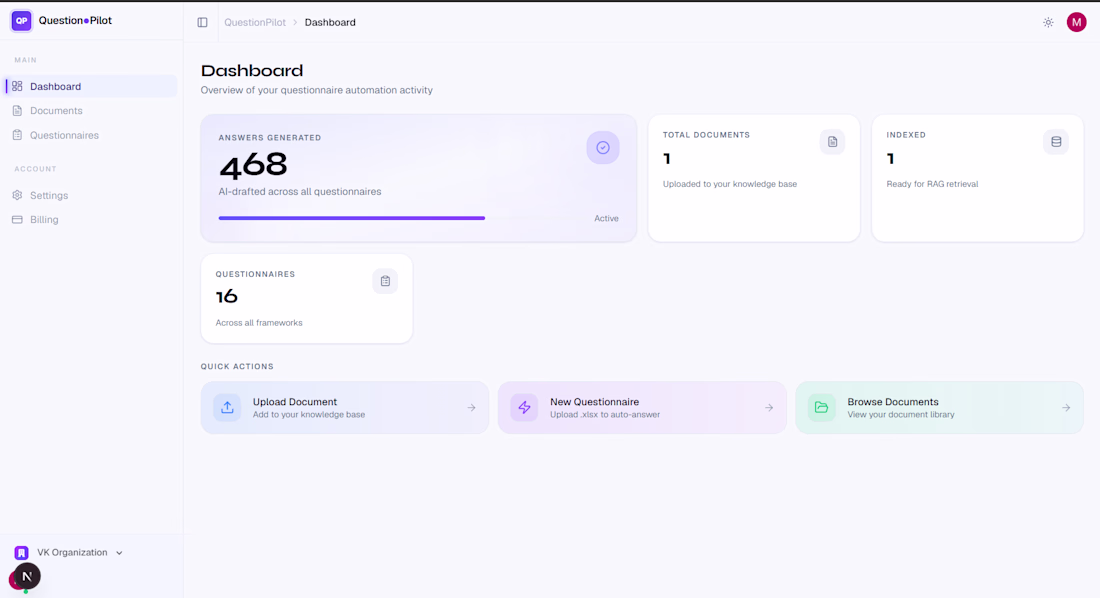Click the Active status label
Screen dimensions: 1100x598
click(x=606, y=218)
